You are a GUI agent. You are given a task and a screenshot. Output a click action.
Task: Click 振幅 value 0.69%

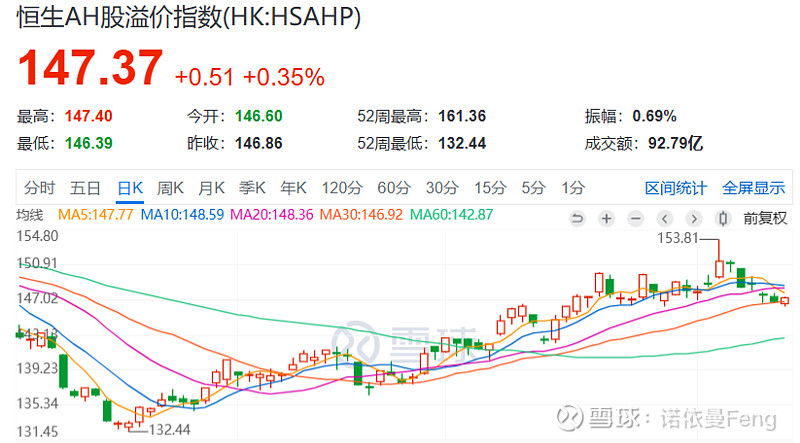(655, 116)
